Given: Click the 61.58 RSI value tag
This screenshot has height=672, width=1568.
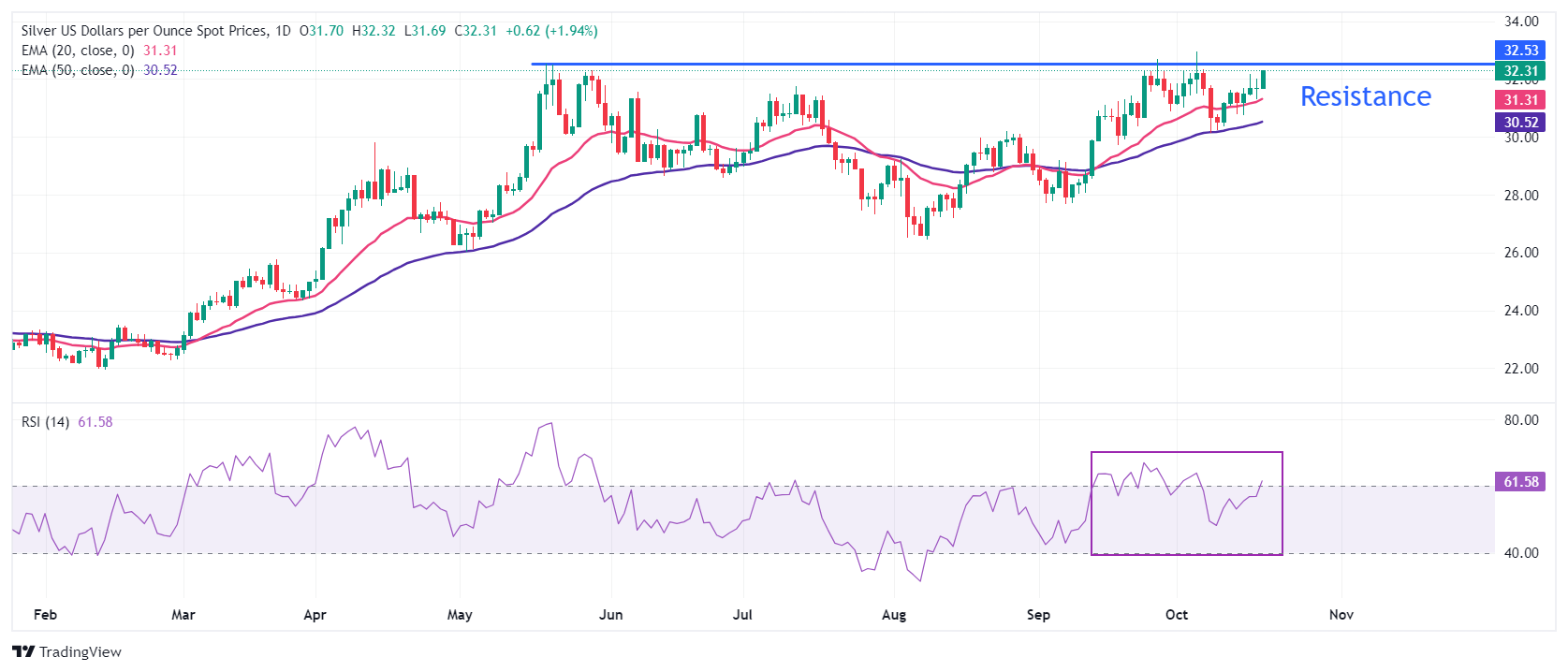Looking at the screenshot, I should (x=1520, y=482).
